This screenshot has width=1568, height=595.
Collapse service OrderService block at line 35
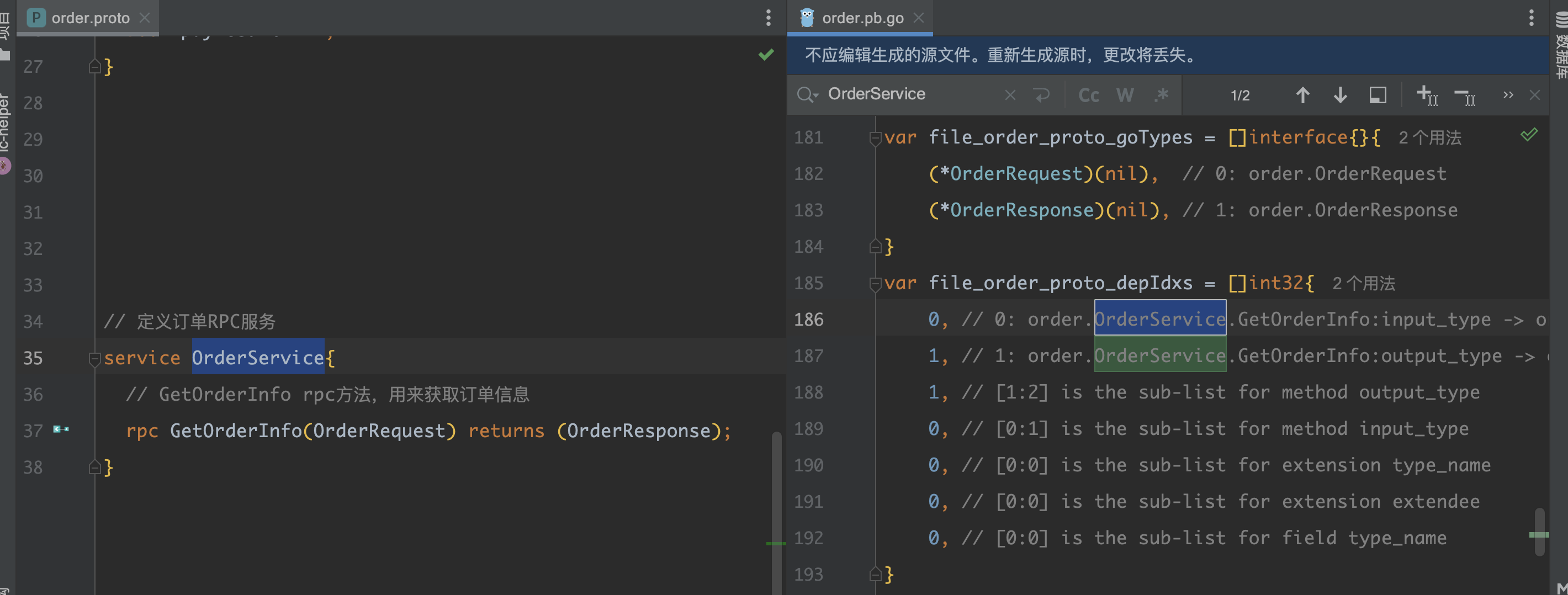point(94,359)
